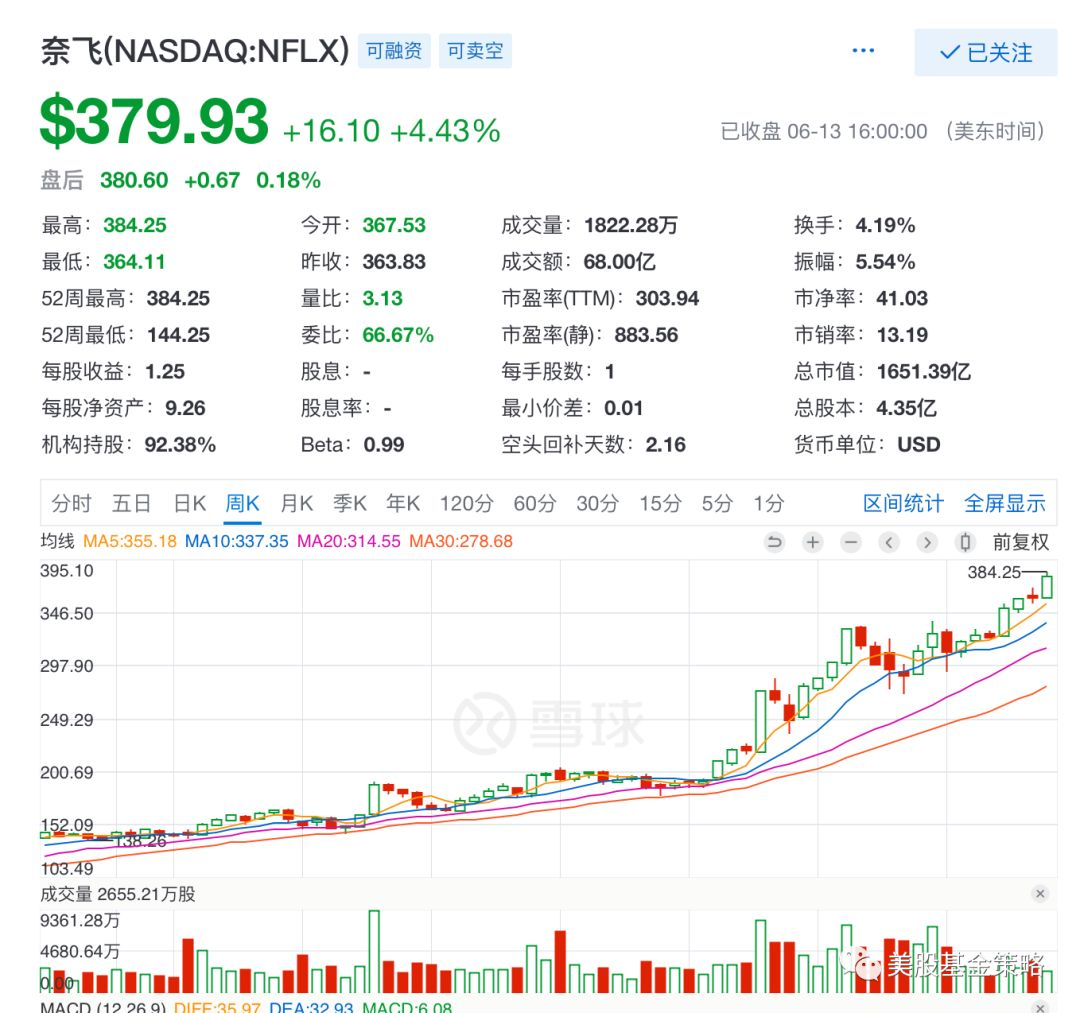Select the 年K yearly chart tab
The width and height of the screenshot is (1080, 1013).
pyautogui.click(x=403, y=503)
